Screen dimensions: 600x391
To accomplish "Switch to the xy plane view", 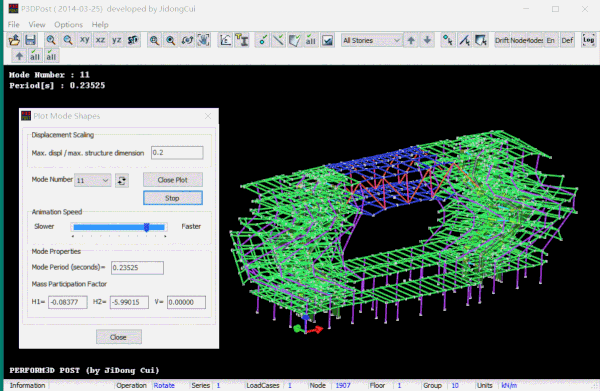I will coord(84,40).
